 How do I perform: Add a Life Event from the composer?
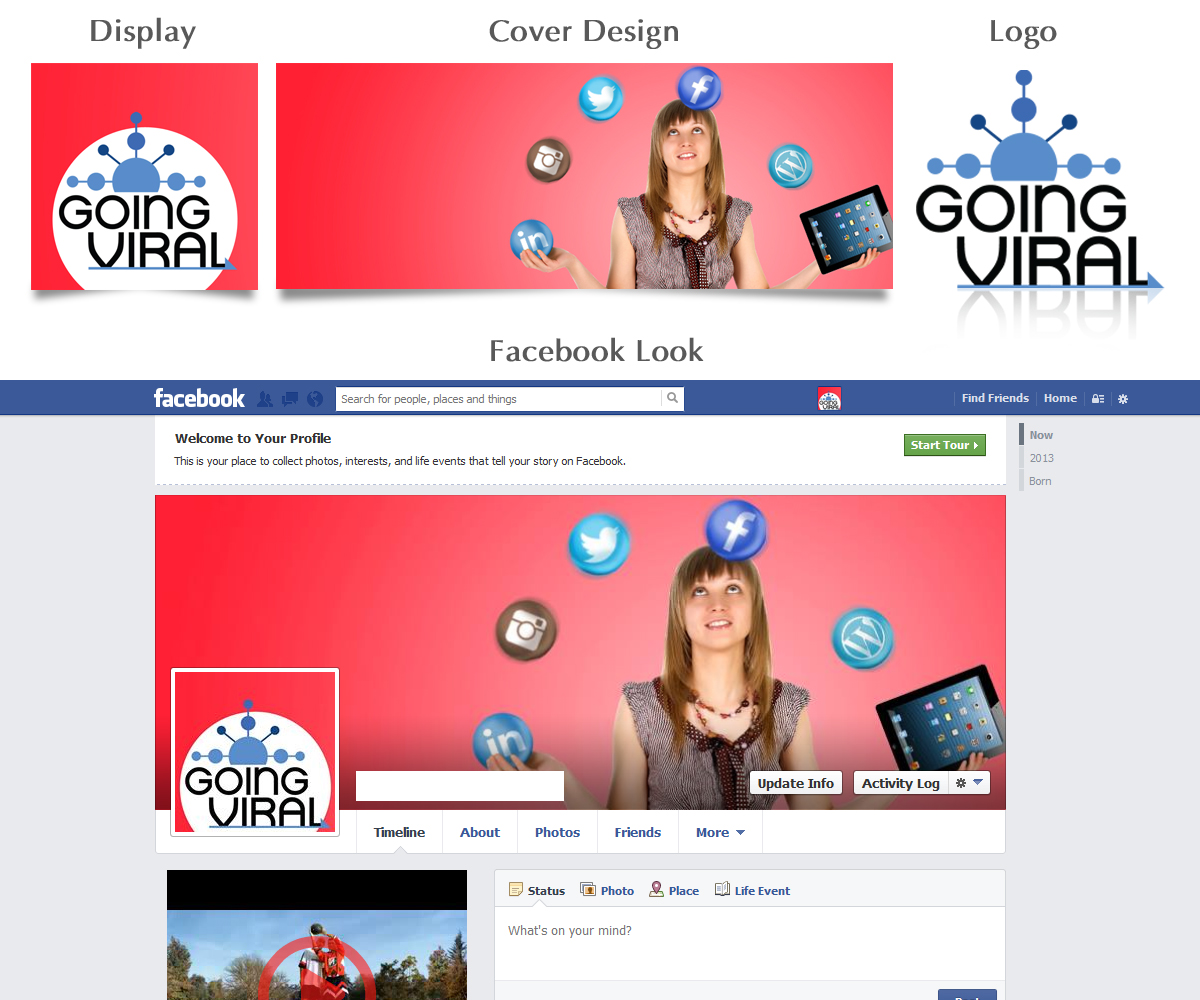coord(721,889)
